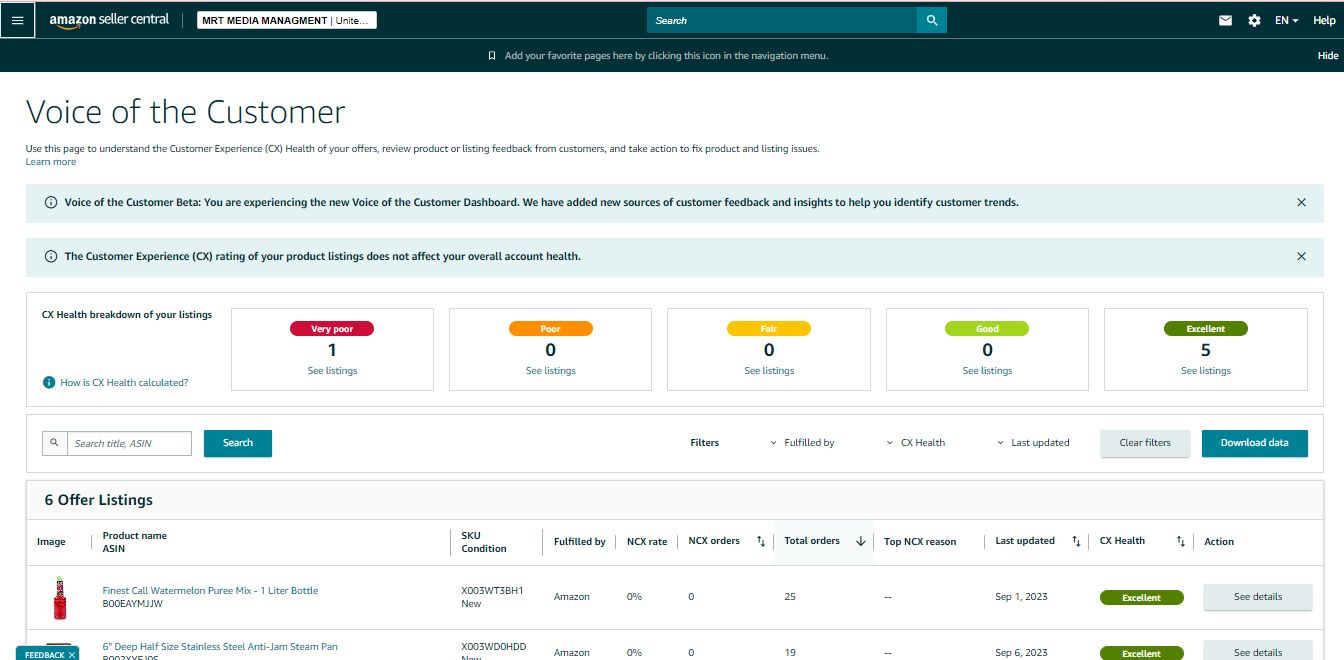1344x660 pixels.
Task: Close the Feedback tab X icon
Action: [72, 655]
